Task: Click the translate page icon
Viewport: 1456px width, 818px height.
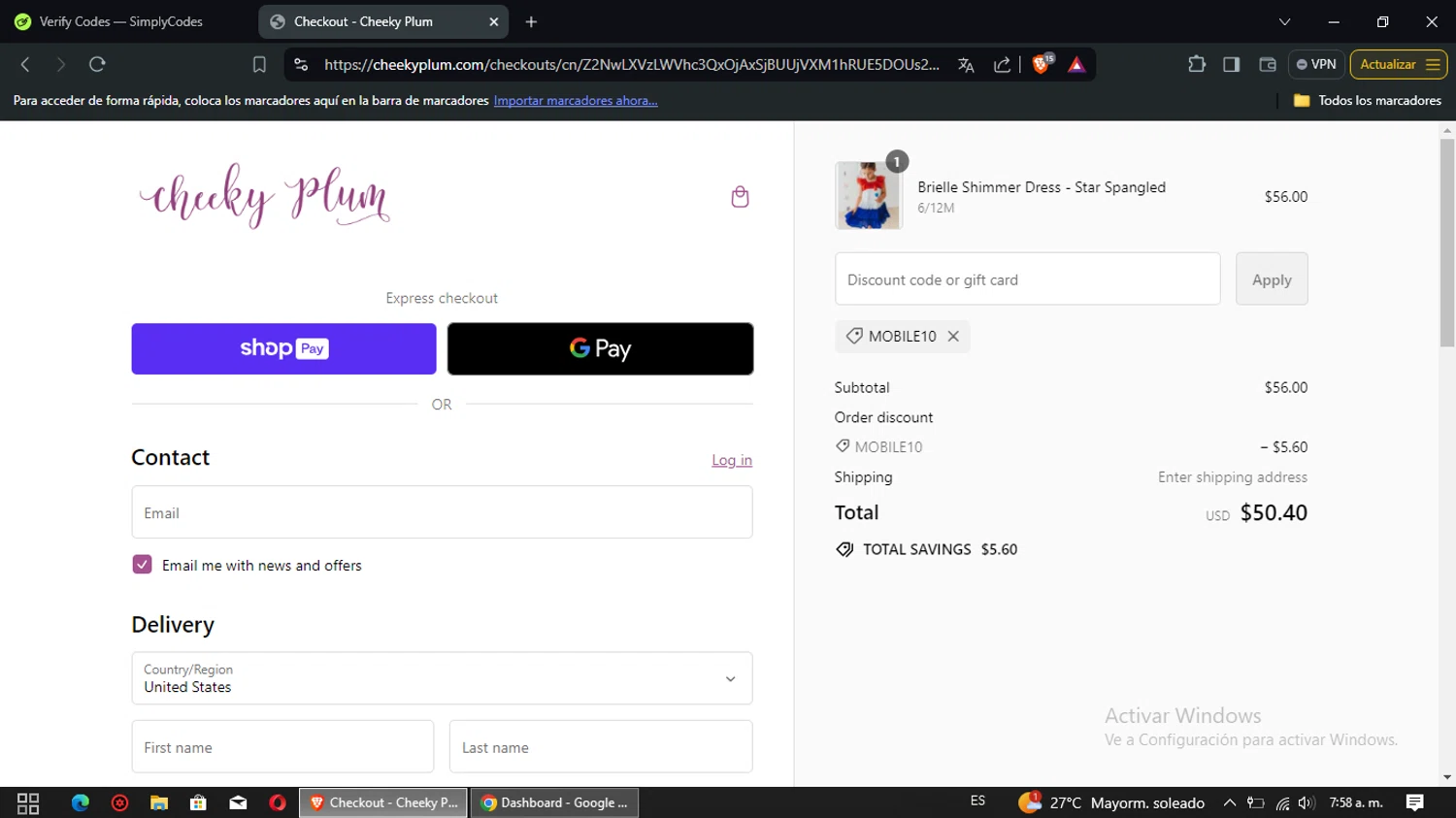Action: [966, 64]
